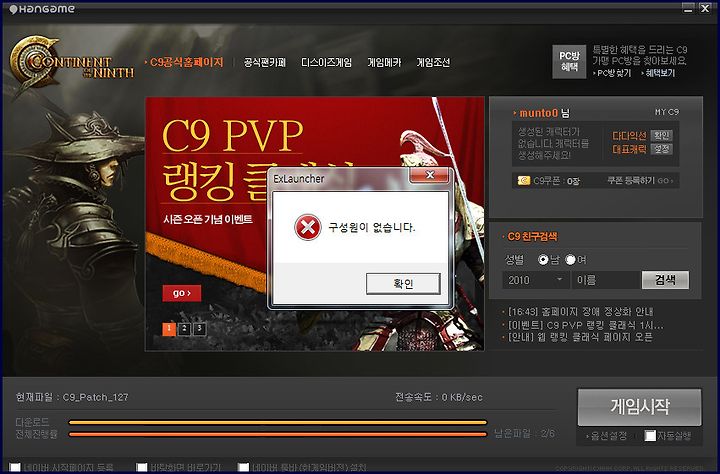Switch to banner slide 2

[184, 329]
